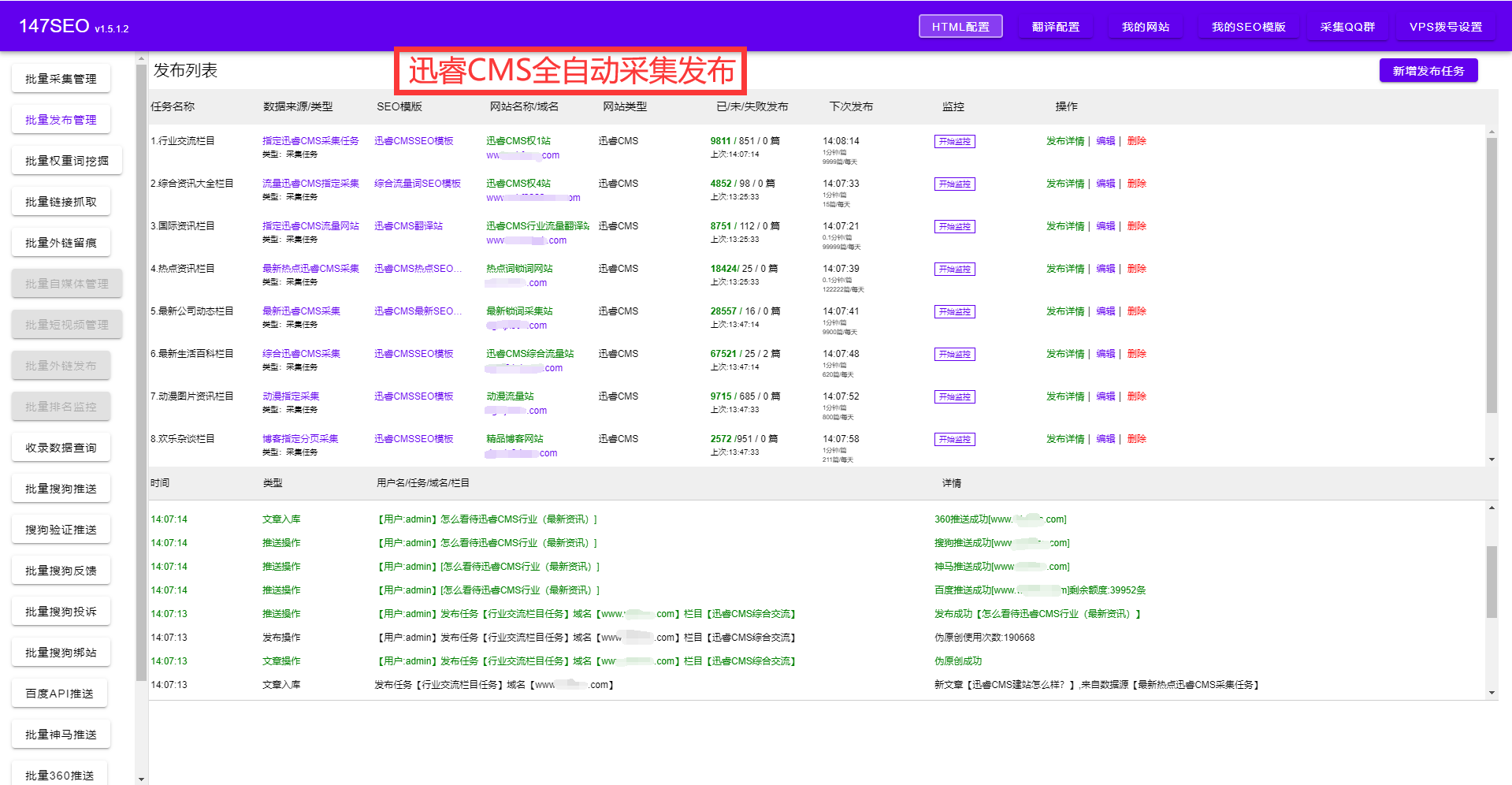
Task: Click the 下次发布 column header
Action: click(851, 106)
